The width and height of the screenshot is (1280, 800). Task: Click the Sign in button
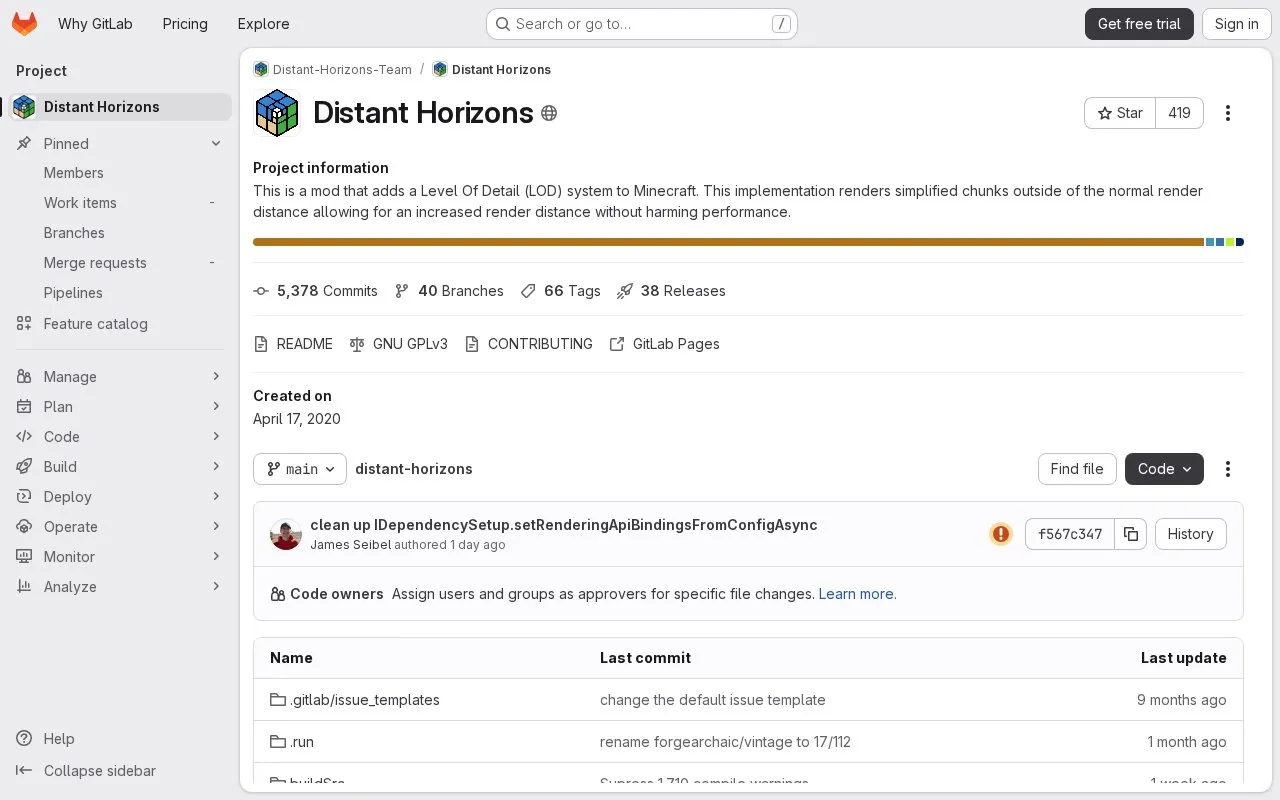click(x=1236, y=24)
